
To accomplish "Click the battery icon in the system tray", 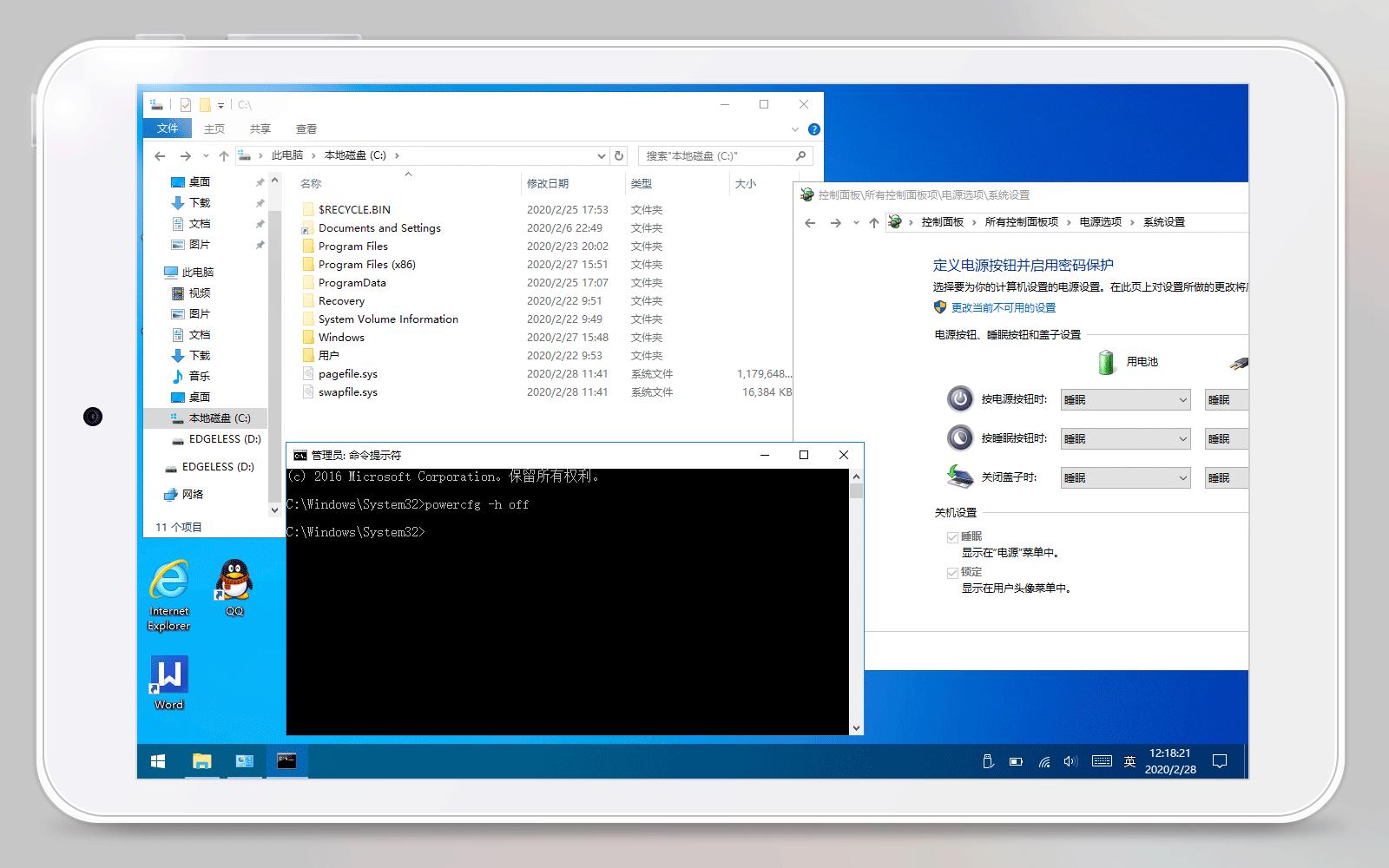I will [1016, 761].
